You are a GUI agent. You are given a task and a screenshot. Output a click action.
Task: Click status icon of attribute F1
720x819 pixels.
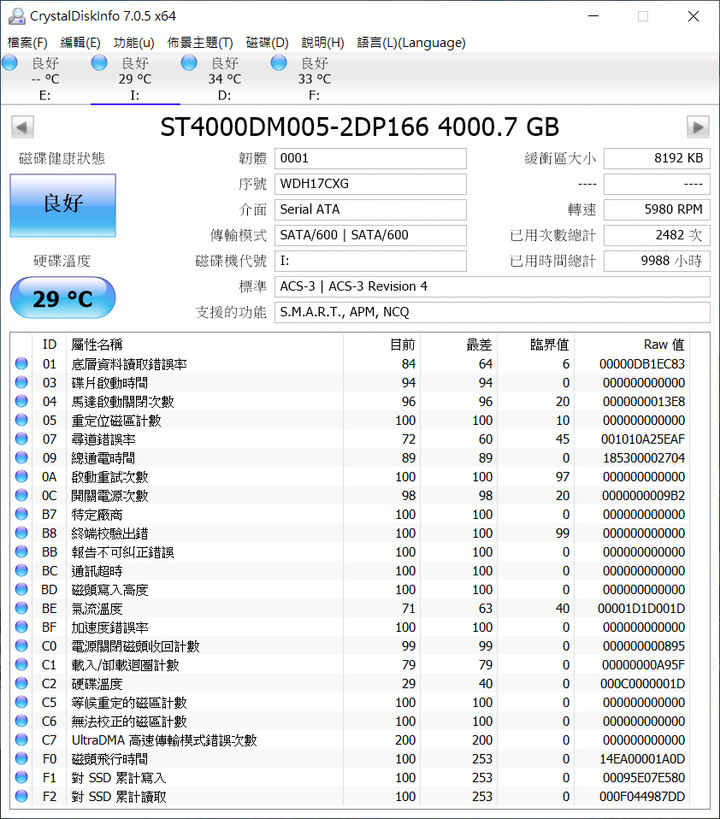click(21, 777)
